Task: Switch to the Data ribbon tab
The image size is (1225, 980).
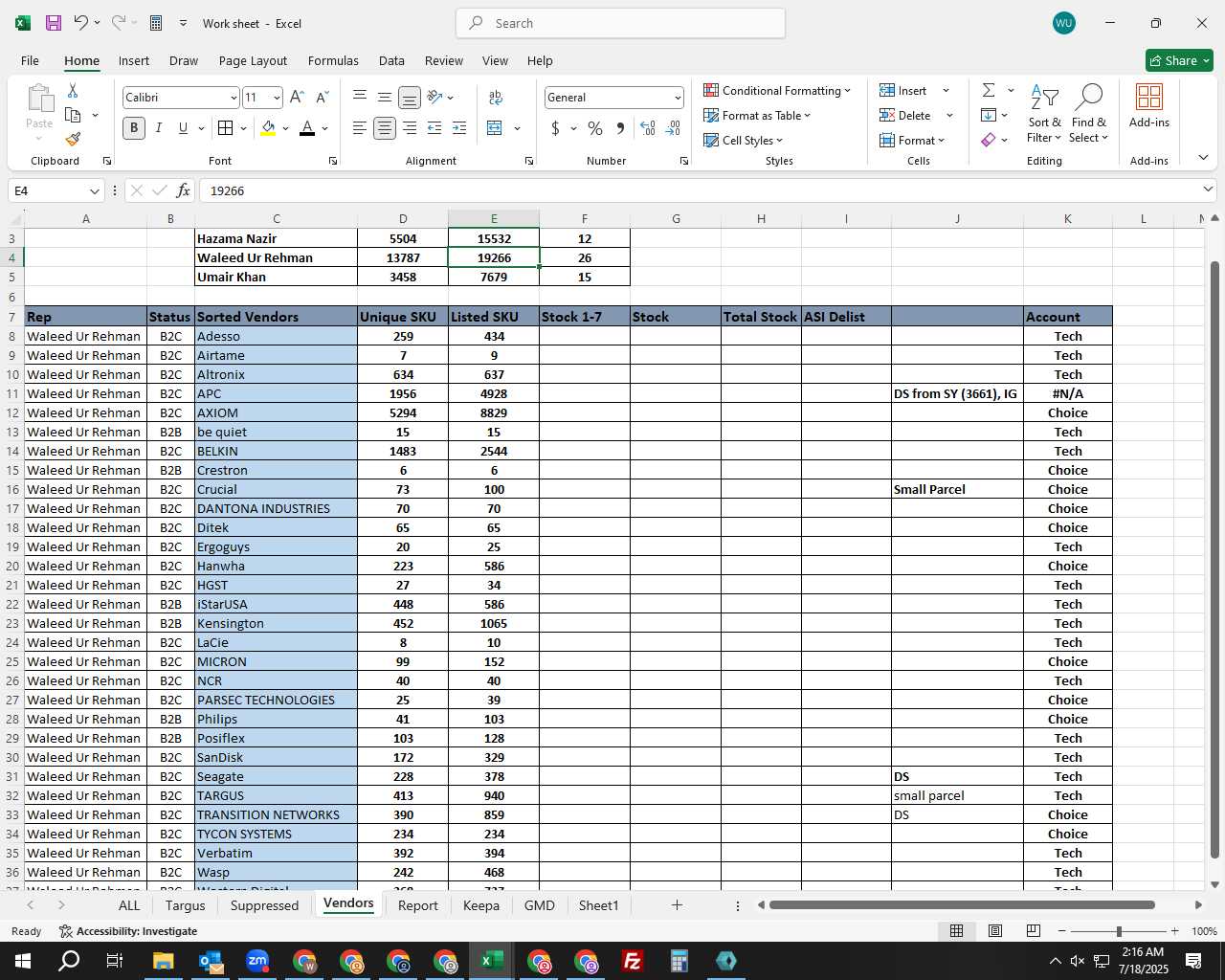Action: 391,60
